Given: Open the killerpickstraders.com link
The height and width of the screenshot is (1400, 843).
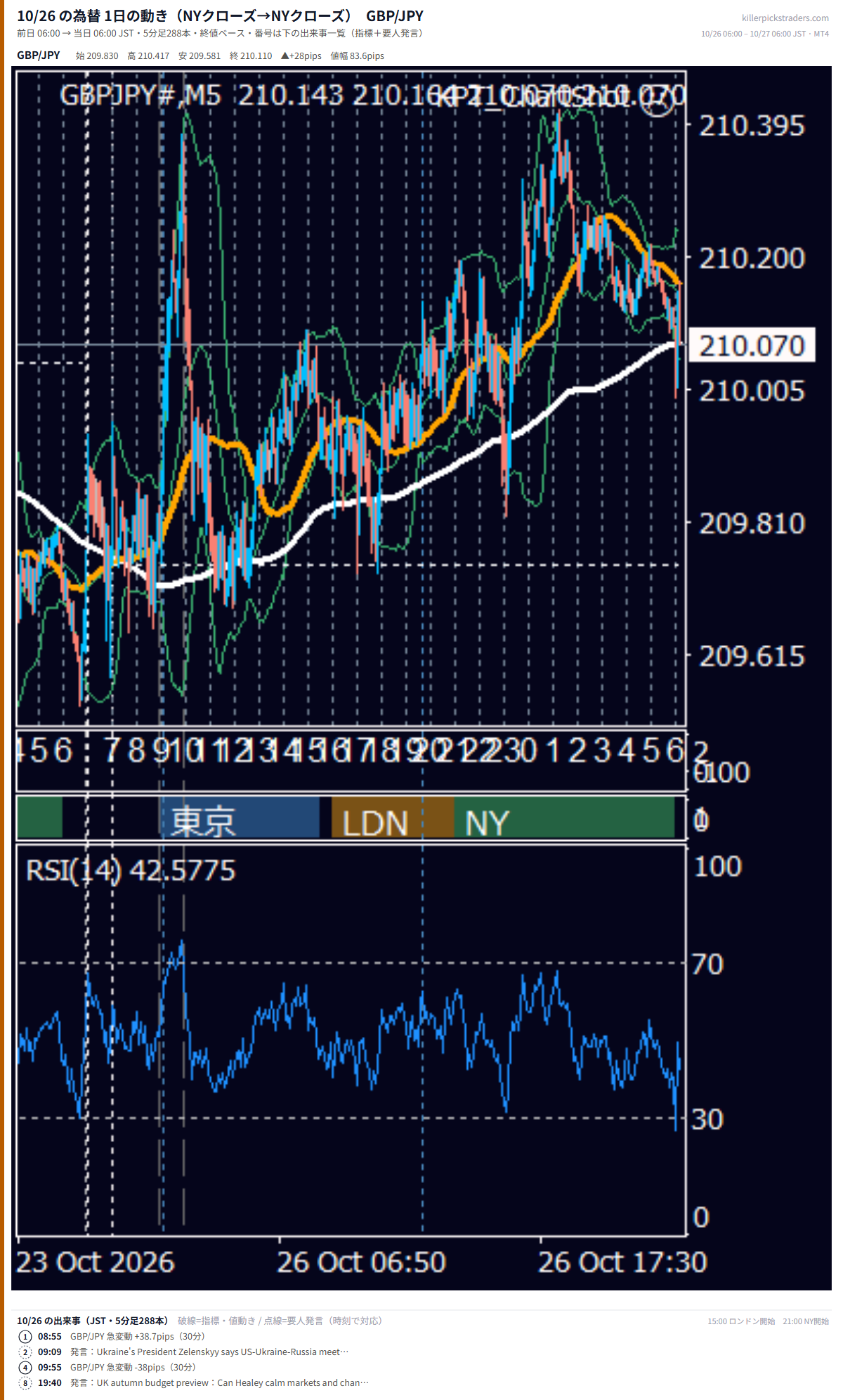Looking at the screenshot, I should (x=785, y=18).
